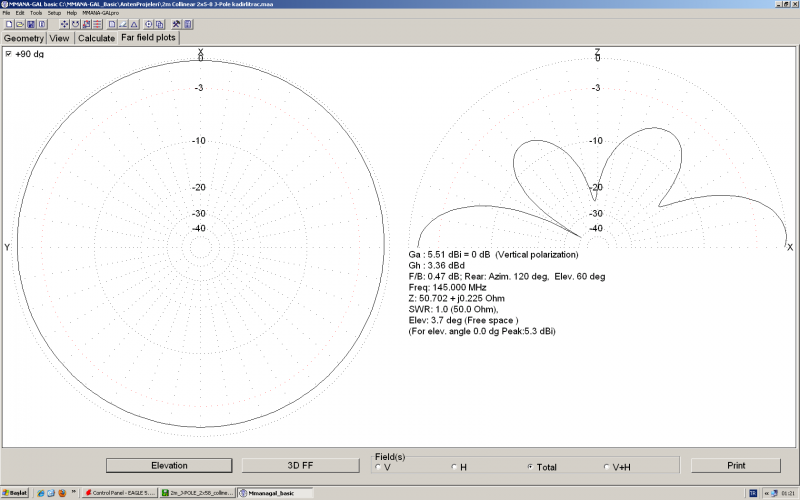
Task: Open the Help menu
Action: [x=72, y=13]
